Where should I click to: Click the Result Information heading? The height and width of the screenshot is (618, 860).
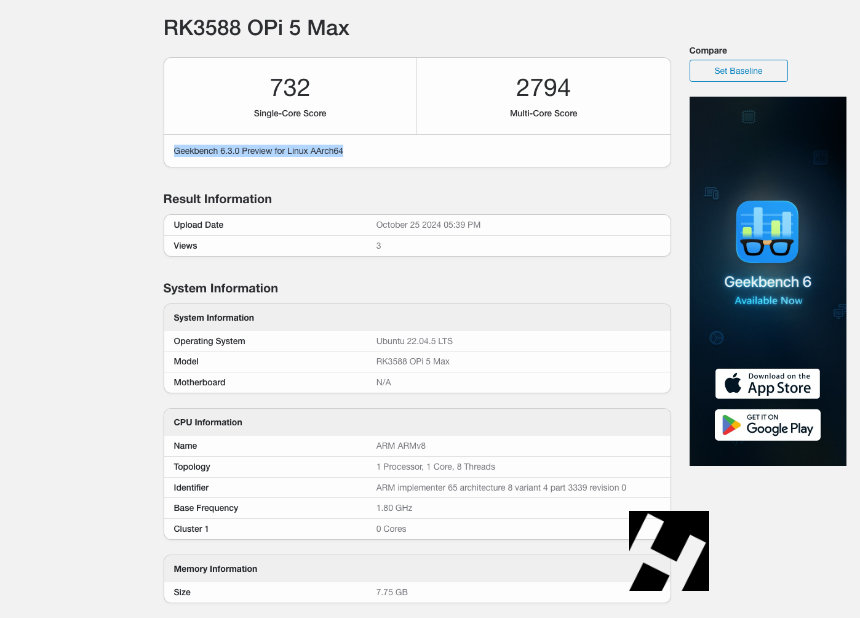217,199
